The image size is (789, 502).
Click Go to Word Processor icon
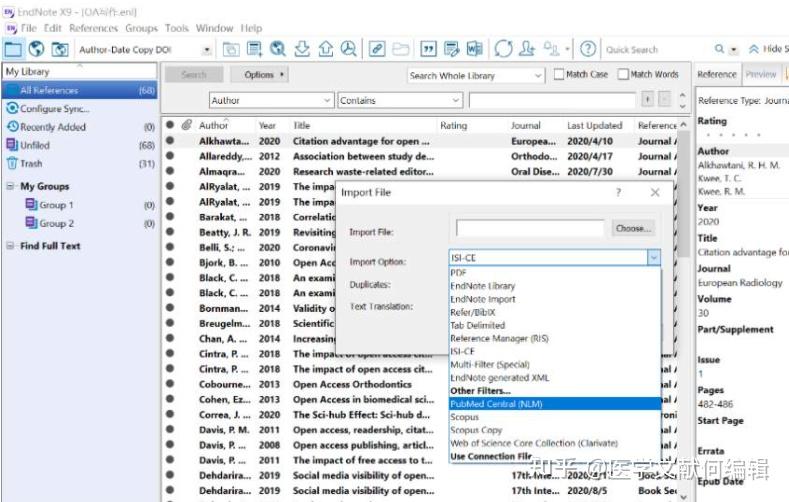(475, 49)
